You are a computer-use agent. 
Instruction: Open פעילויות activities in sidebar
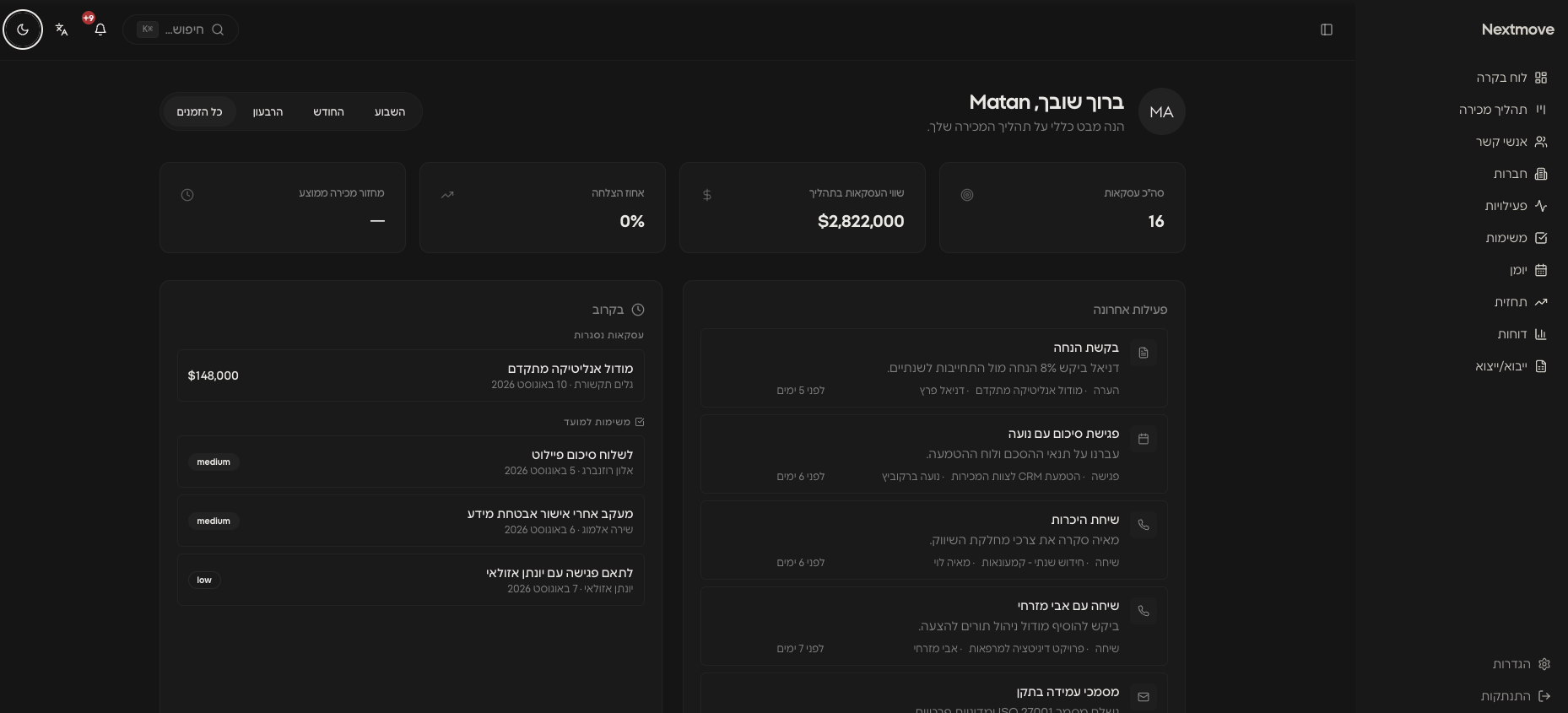[x=1516, y=206]
